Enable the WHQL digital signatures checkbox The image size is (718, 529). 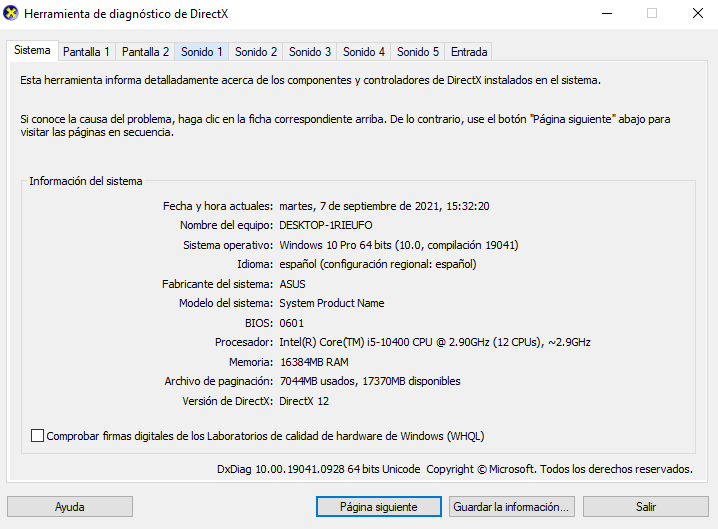click(38, 436)
